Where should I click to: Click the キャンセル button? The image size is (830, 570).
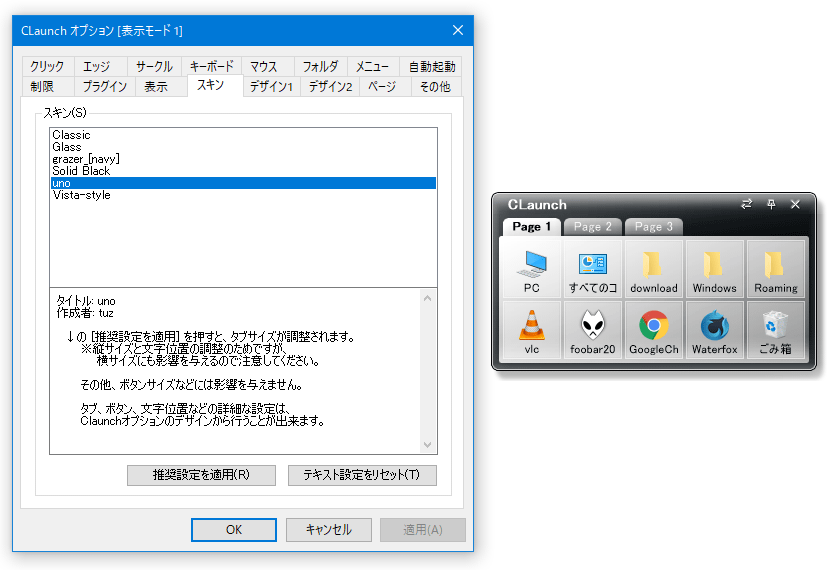tap(329, 530)
